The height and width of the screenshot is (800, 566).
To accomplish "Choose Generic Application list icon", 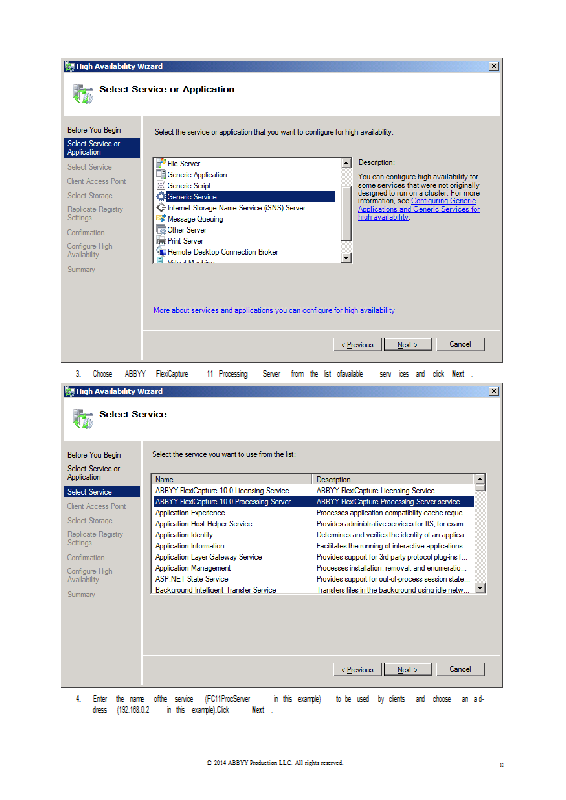I will (x=161, y=174).
